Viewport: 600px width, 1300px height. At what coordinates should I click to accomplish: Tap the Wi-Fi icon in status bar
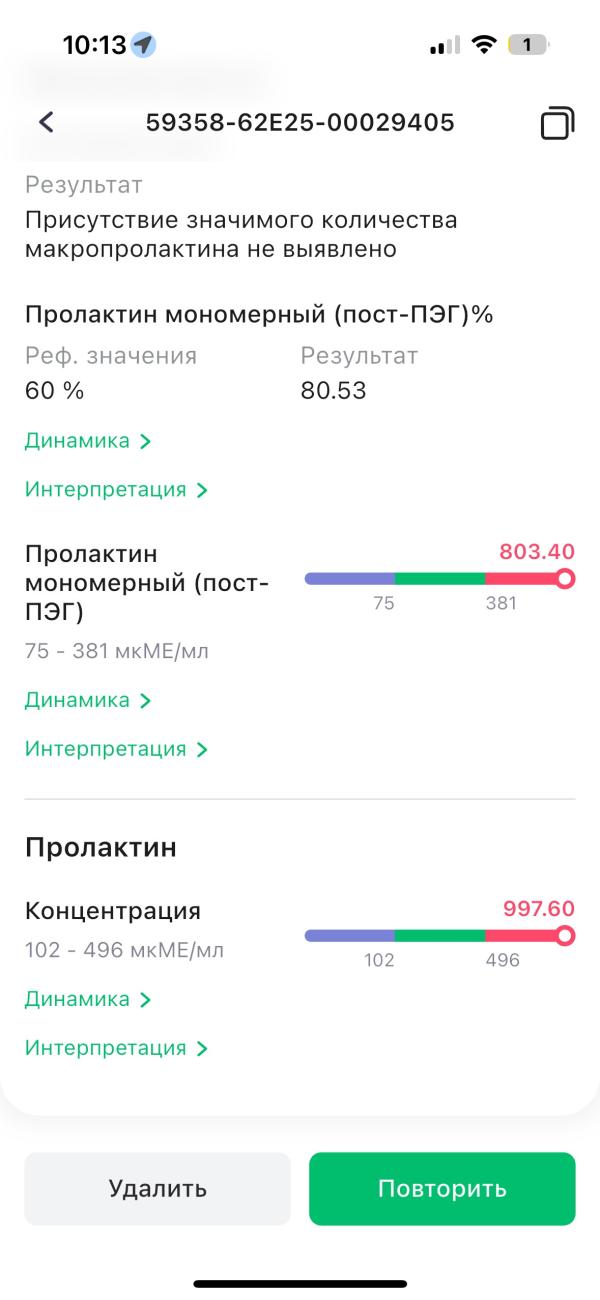(x=485, y=45)
